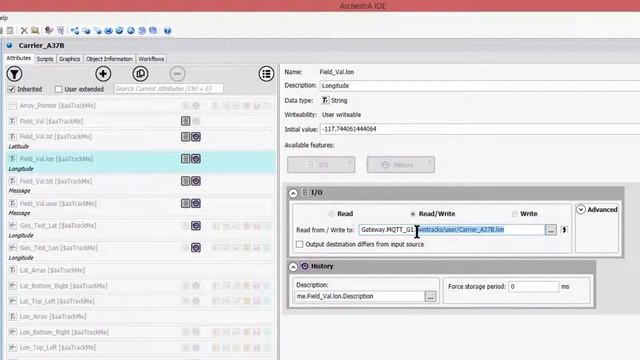The width and height of the screenshot is (640, 360).
Task: Open the Graphics tab
Action: (x=69, y=59)
